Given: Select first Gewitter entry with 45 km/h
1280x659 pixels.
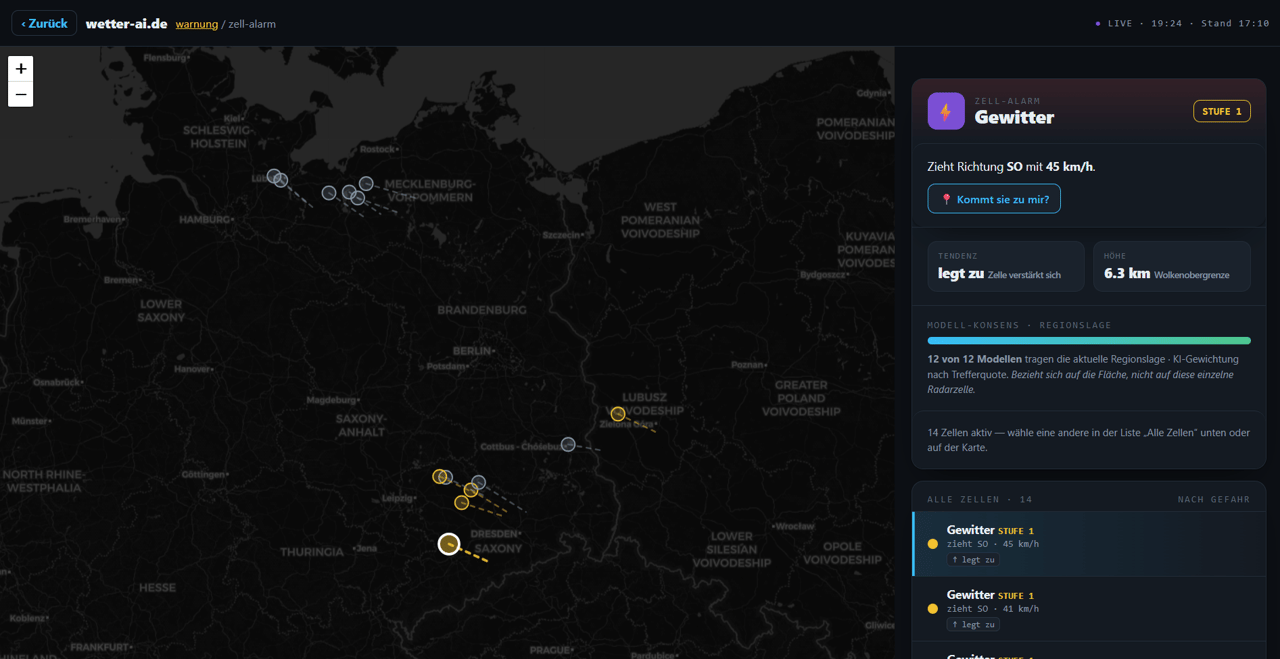Looking at the screenshot, I should (1089, 544).
